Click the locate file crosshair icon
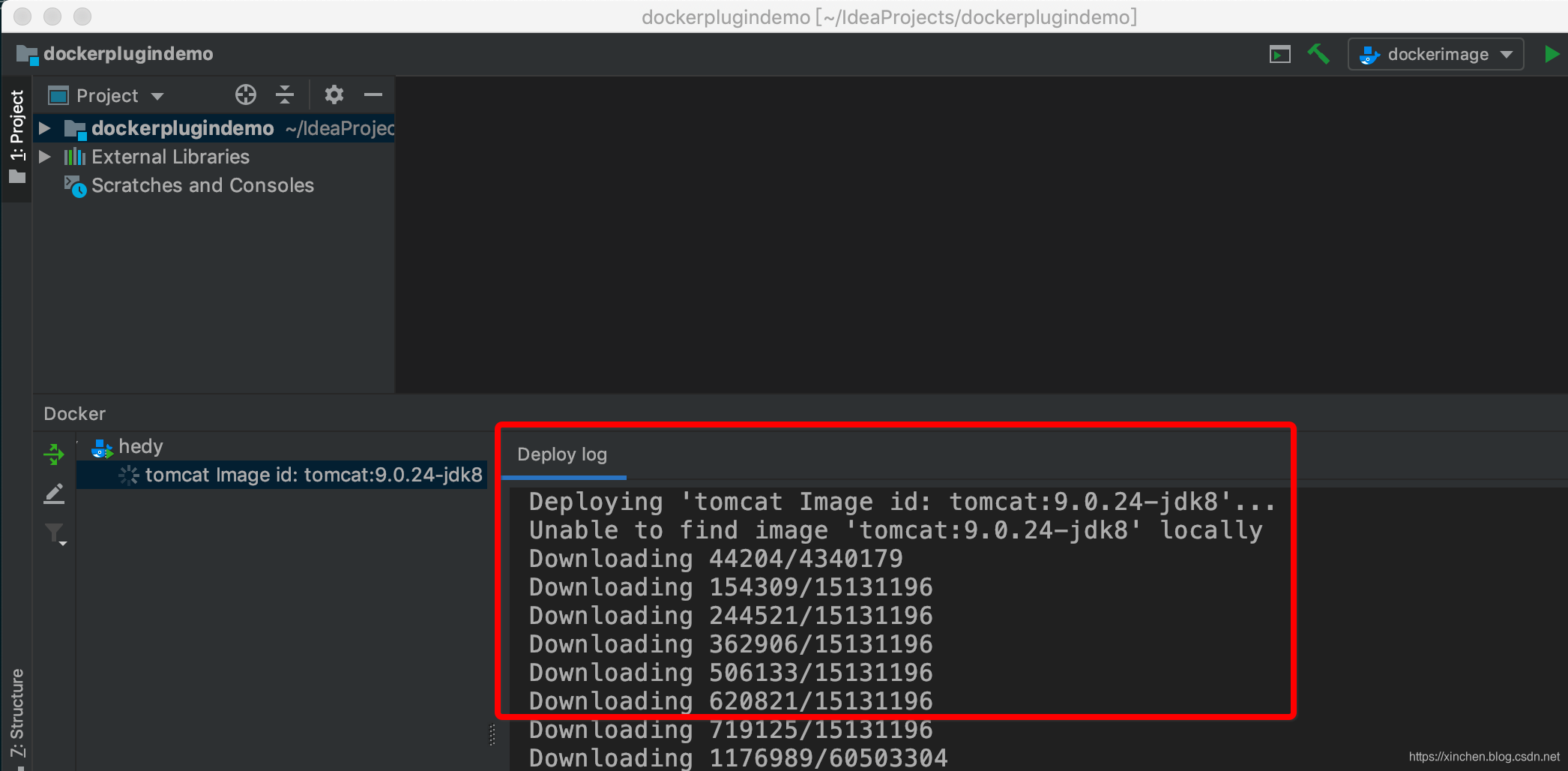This screenshot has width=1568, height=771. (246, 94)
